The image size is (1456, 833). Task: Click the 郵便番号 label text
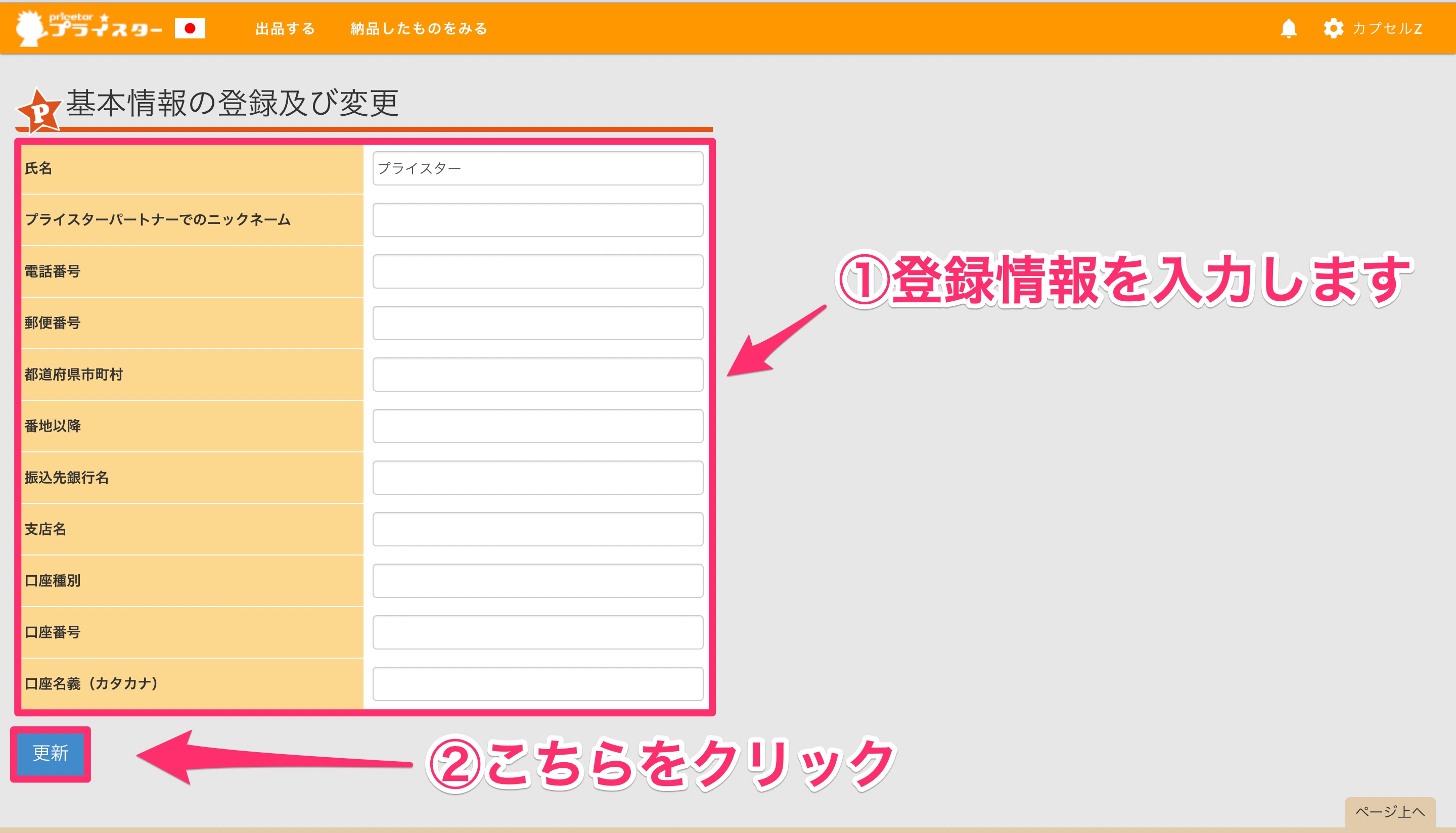pyautogui.click(x=53, y=322)
